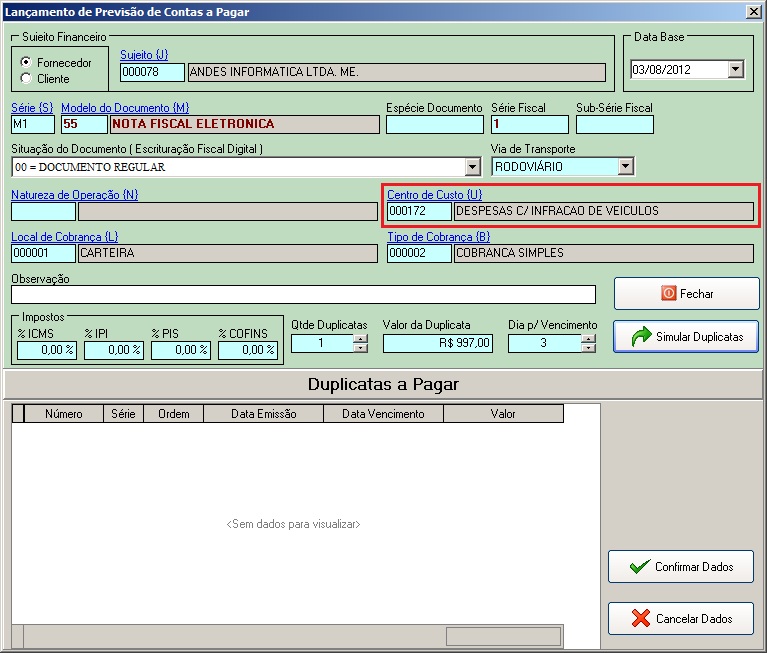Click the COBRANCA SIMPLES description field
The image size is (767, 653).
click(x=604, y=253)
